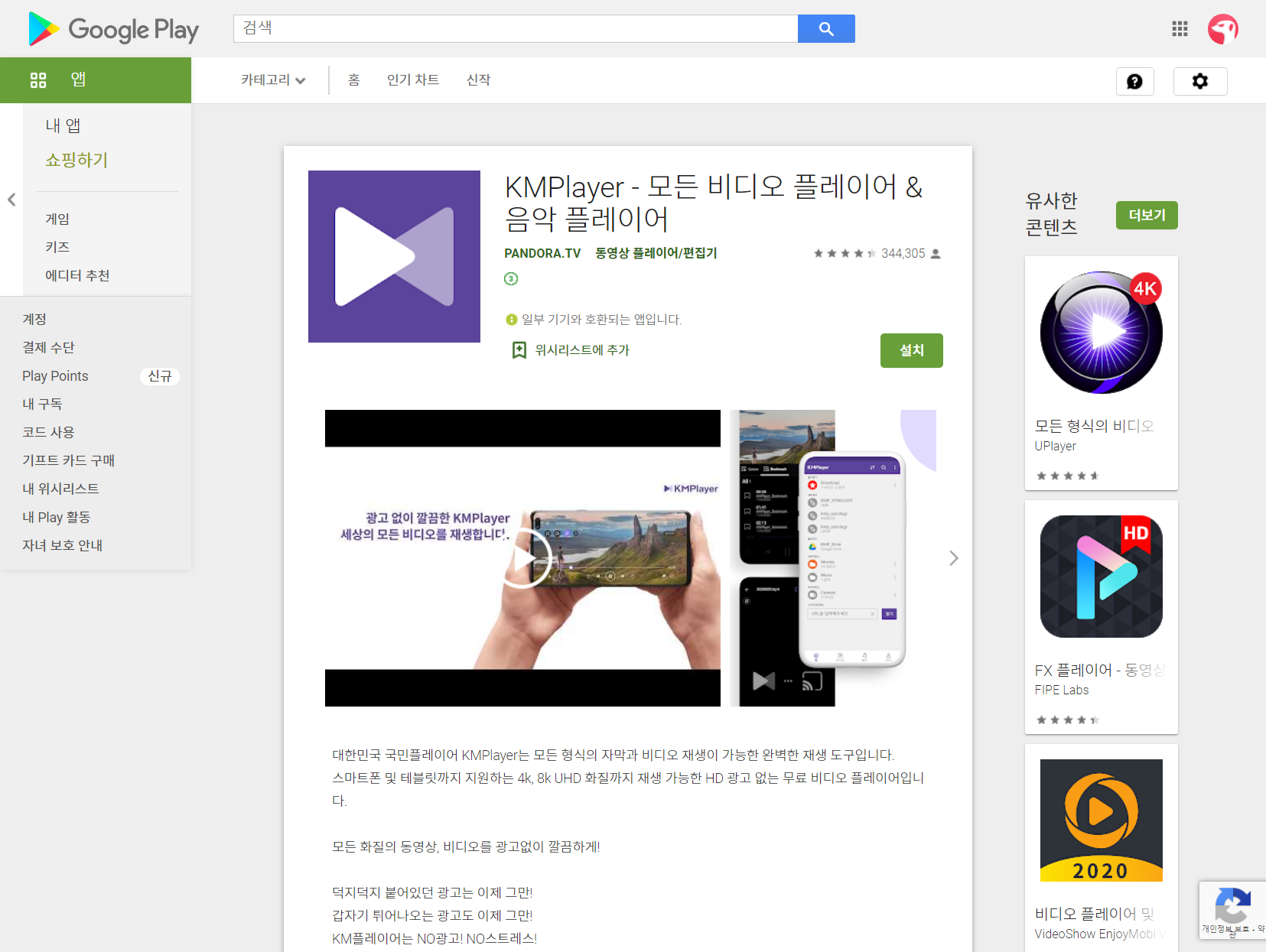Go to the 홈 tab
Image resolution: width=1266 pixels, height=952 pixels.
pyautogui.click(x=353, y=80)
